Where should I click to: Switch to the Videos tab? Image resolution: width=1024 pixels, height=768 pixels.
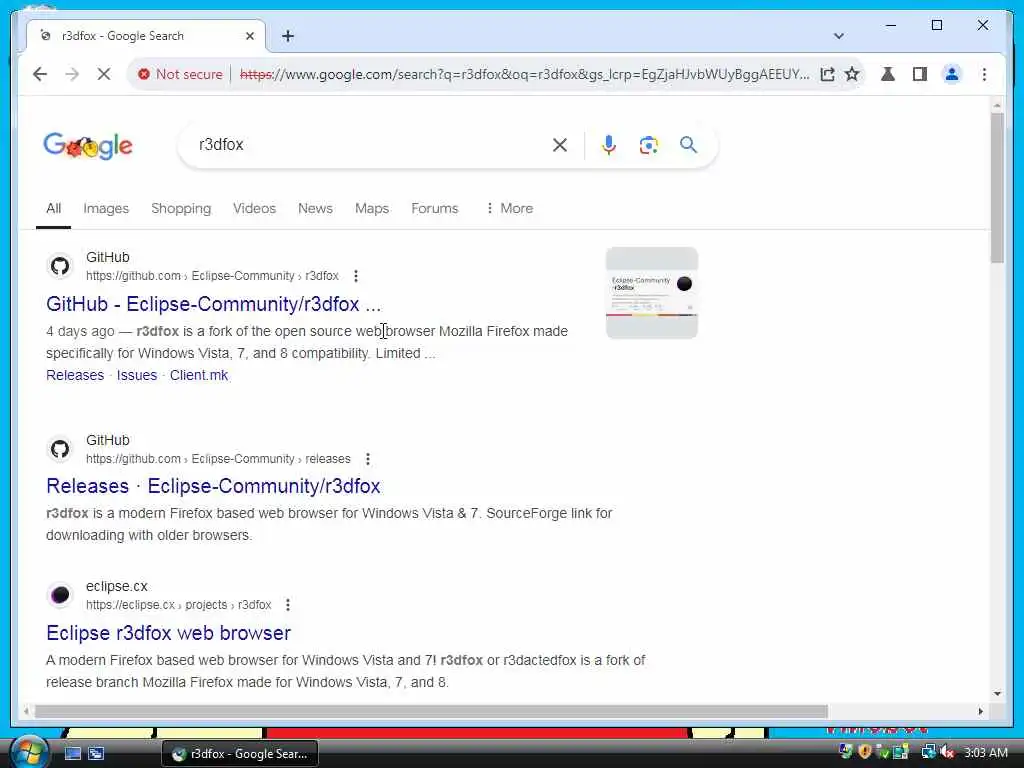(254, 208)
